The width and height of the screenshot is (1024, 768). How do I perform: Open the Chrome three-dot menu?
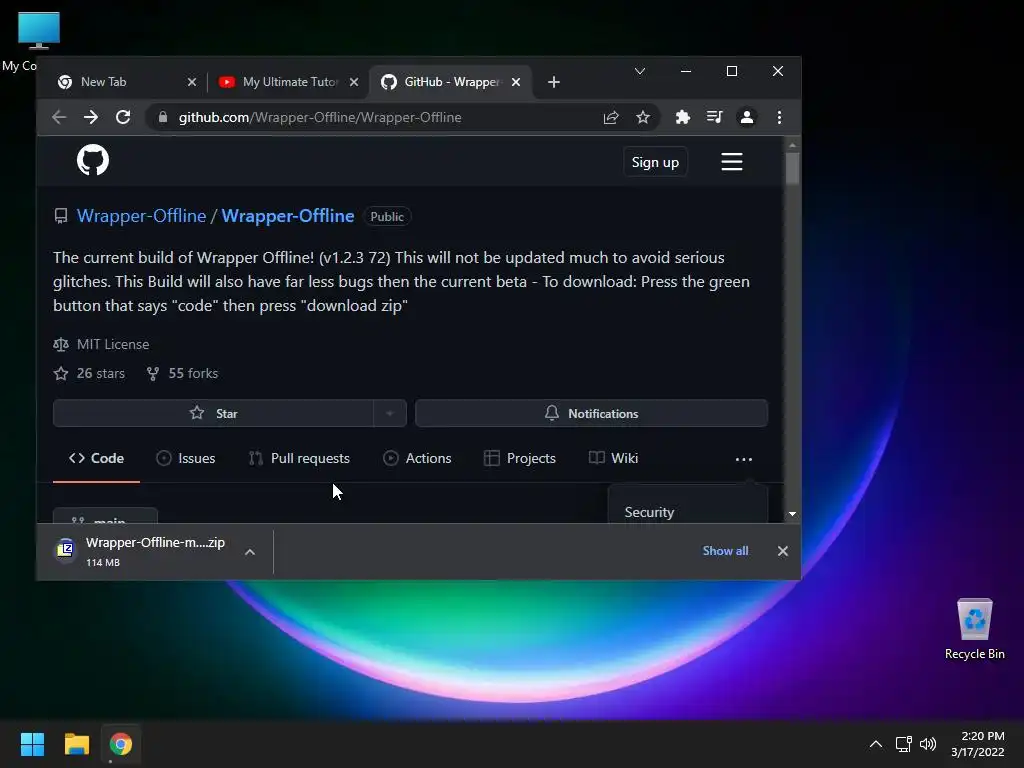click(779, 118)
